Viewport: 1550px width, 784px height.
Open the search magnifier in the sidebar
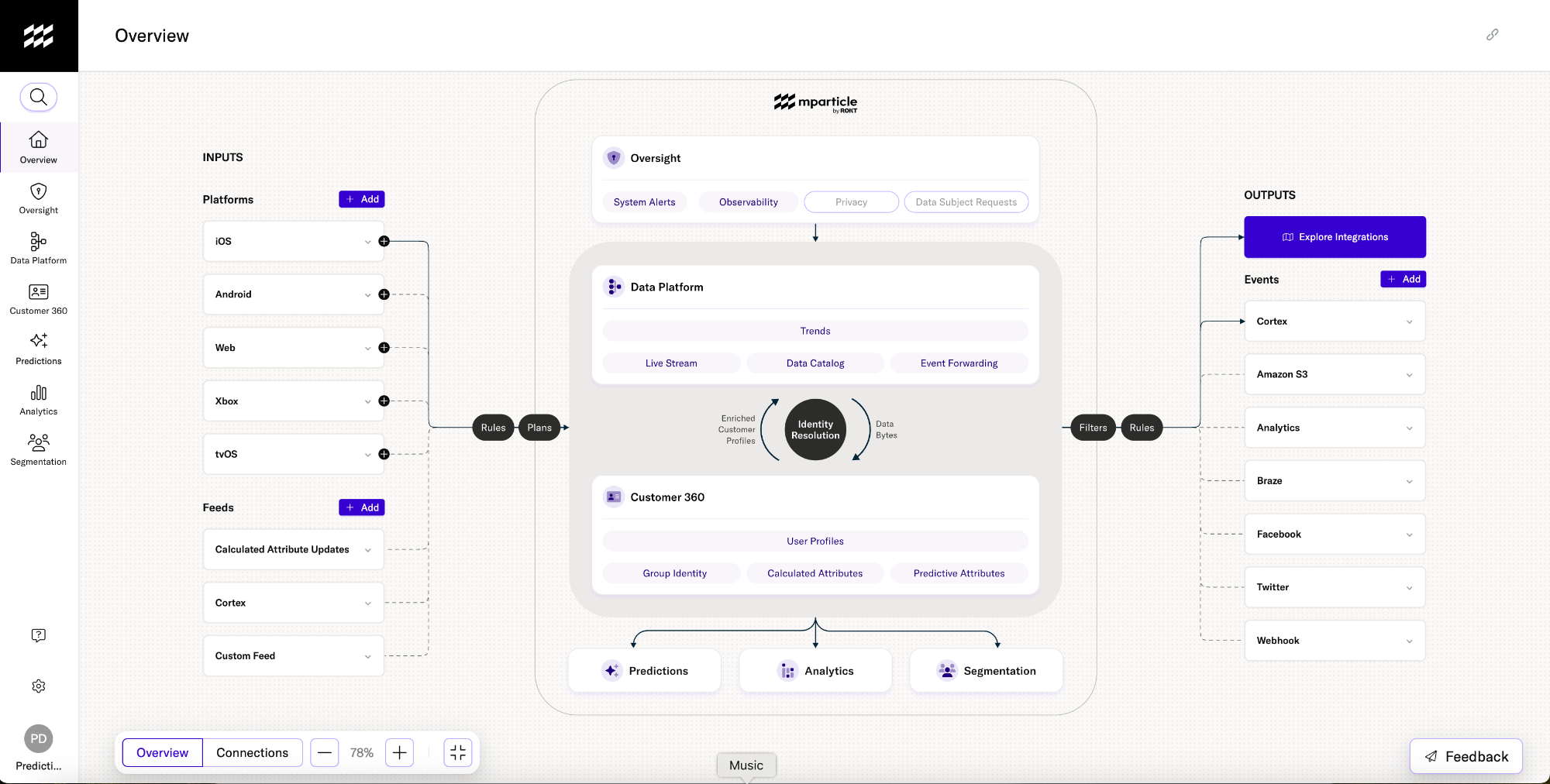pos(39,98)
